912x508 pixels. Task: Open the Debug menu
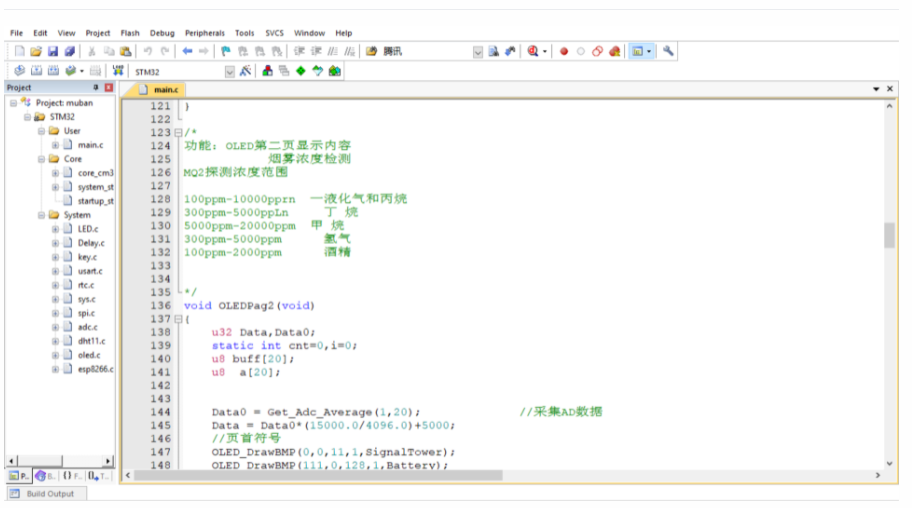[162, 33]
